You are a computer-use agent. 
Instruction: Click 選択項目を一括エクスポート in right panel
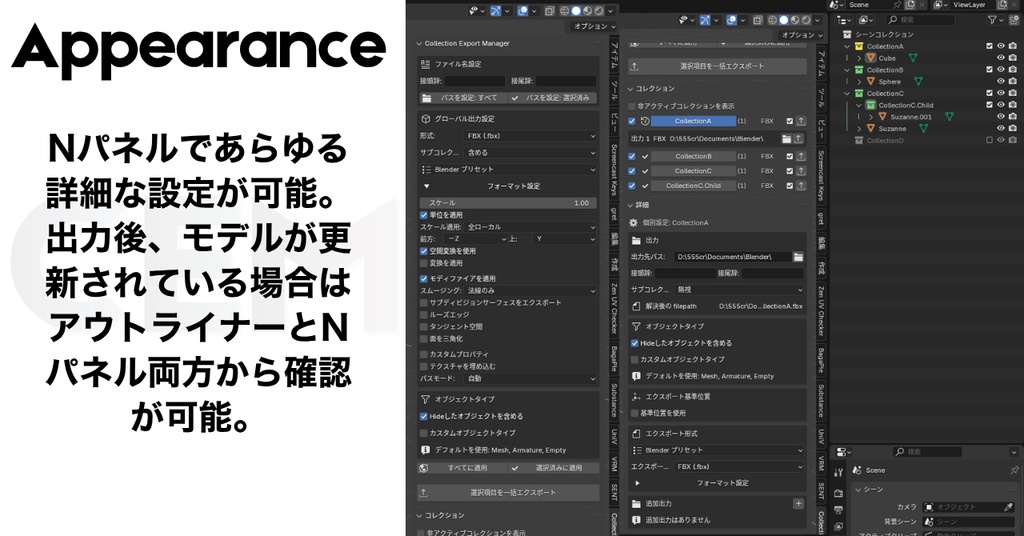coord(717,66)
